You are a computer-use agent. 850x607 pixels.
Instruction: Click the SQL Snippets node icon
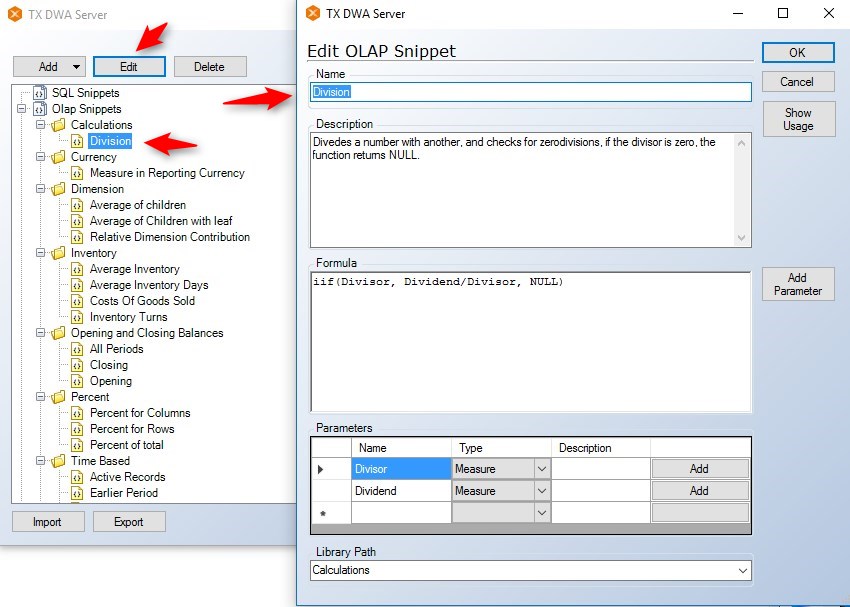click(40, 93)
